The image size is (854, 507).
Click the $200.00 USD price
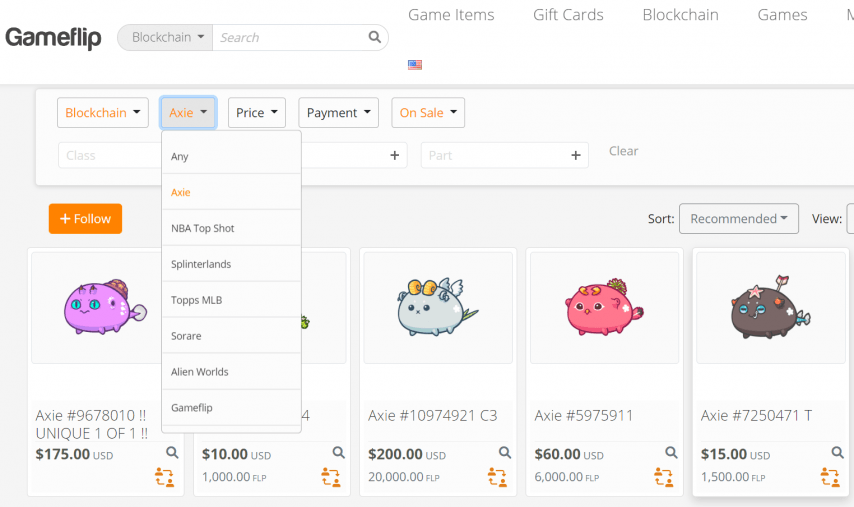pos(407,454)
